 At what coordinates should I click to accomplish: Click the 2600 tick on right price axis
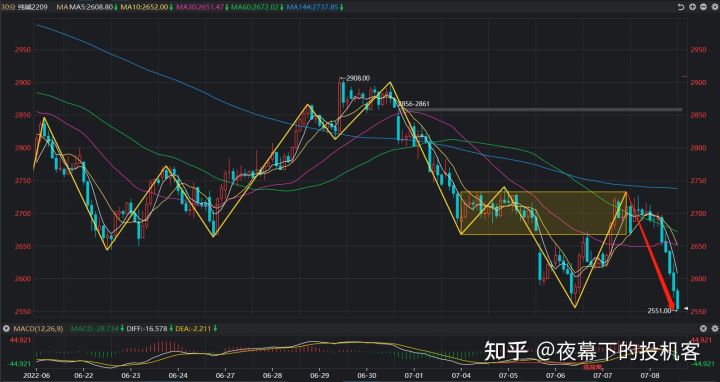[697, 279]
